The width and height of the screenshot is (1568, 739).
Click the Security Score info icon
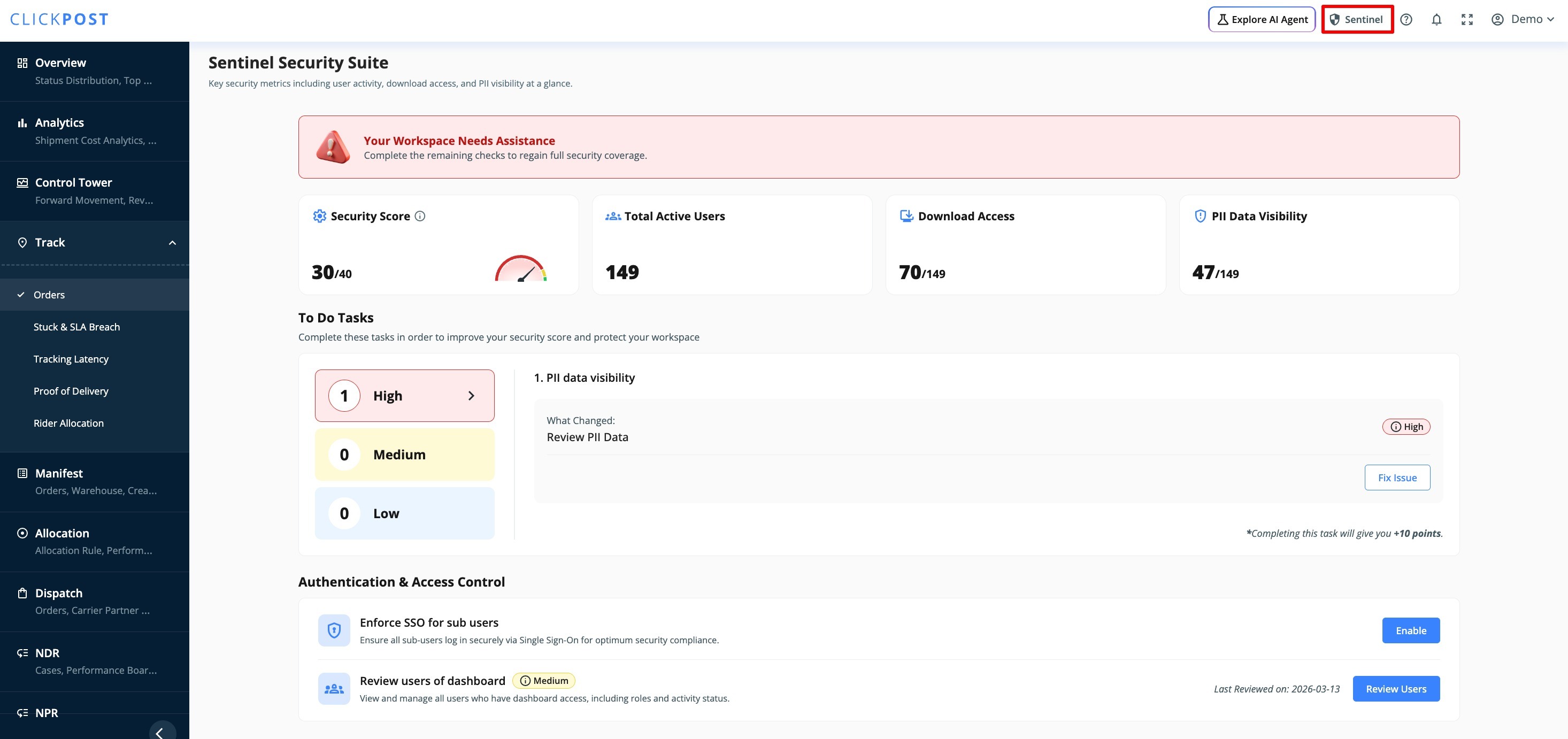(420, 216)
